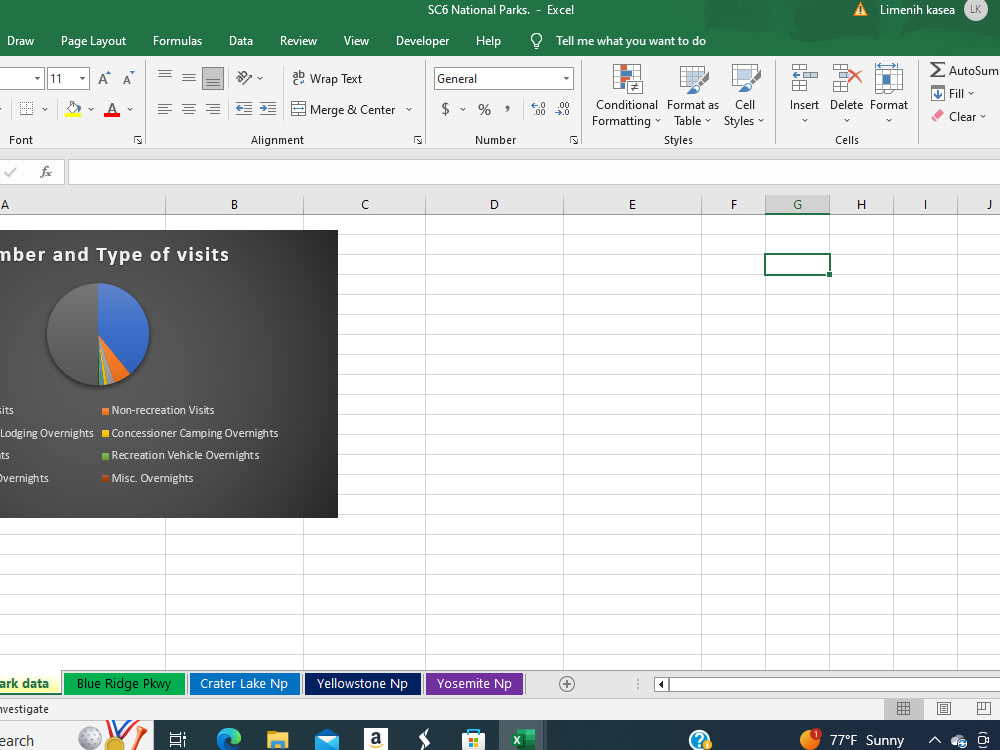Click the Insert Function fx button
1000x750 pixels.
pos(45,172)
